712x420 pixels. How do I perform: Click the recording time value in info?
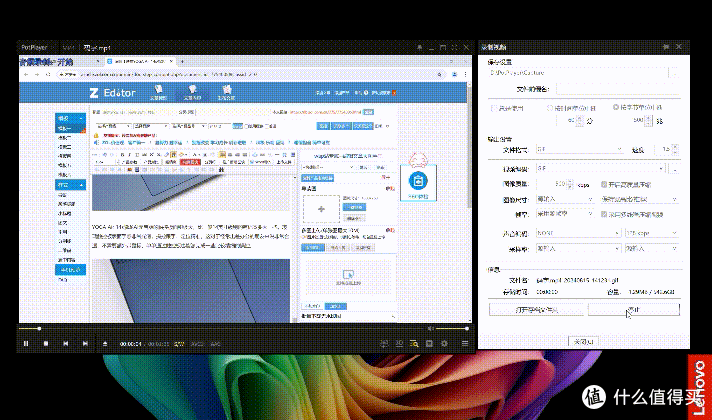[x=547, y=292]
